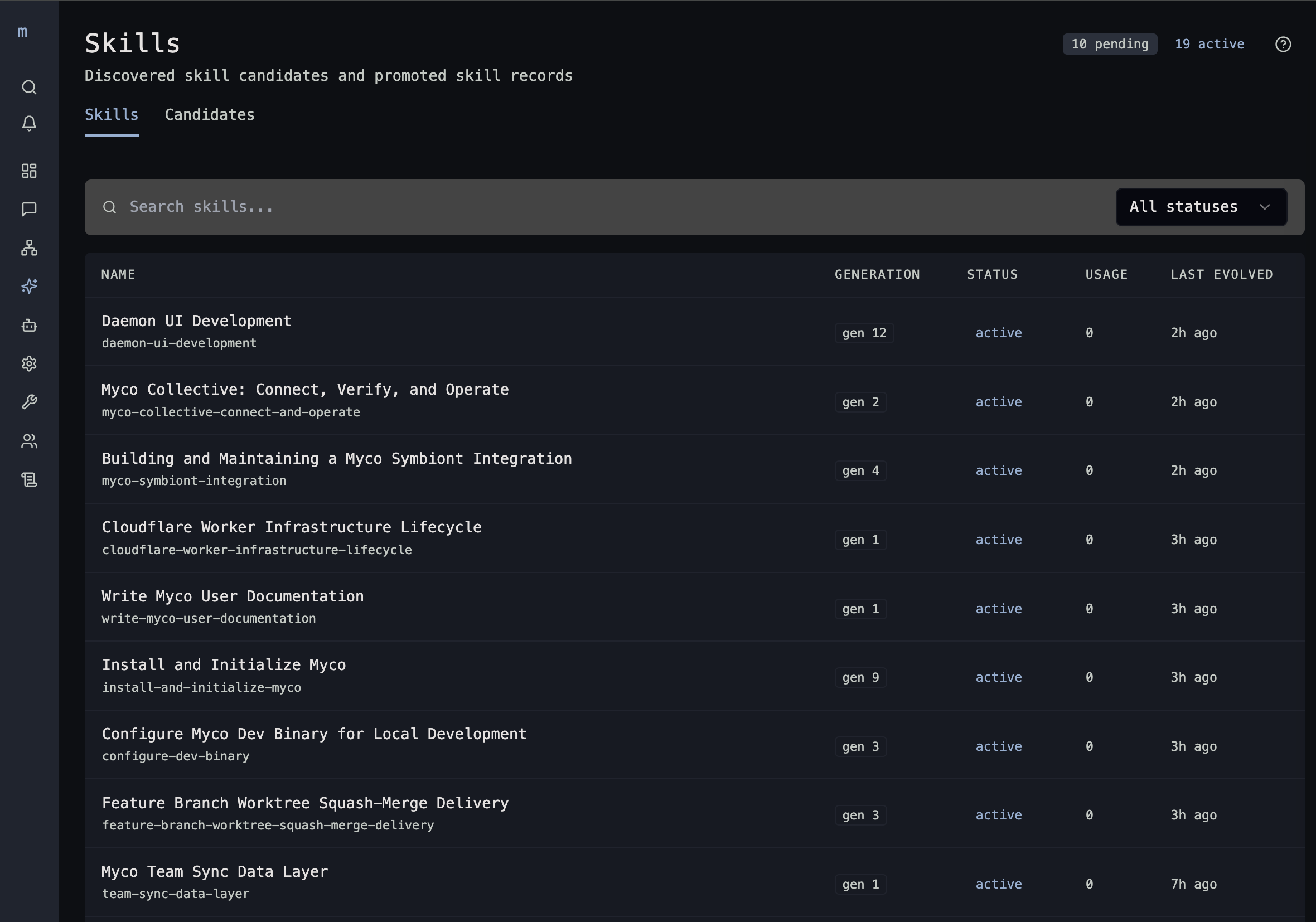Click the wrench tools icon
This screenshot has width=1316, height=922.
(29, 402)
